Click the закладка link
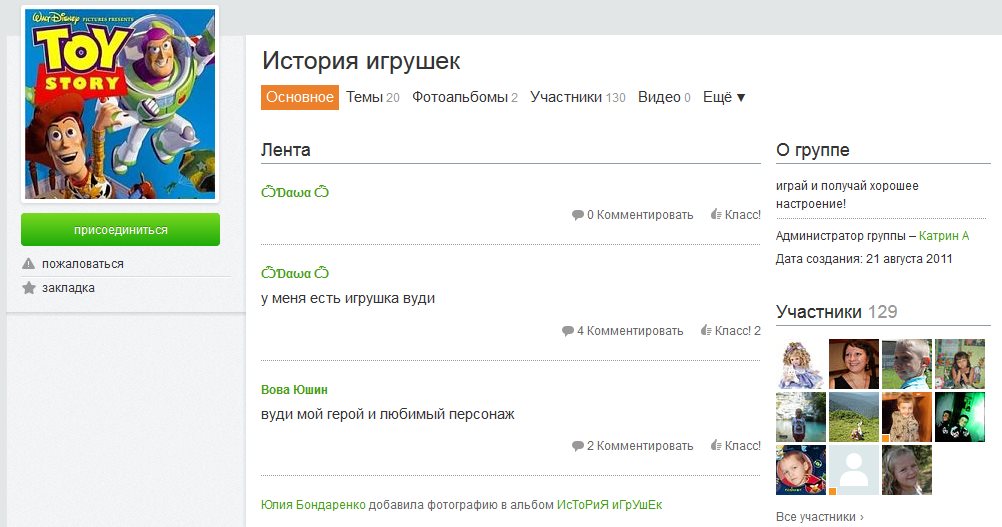 (x=68, y=288)
